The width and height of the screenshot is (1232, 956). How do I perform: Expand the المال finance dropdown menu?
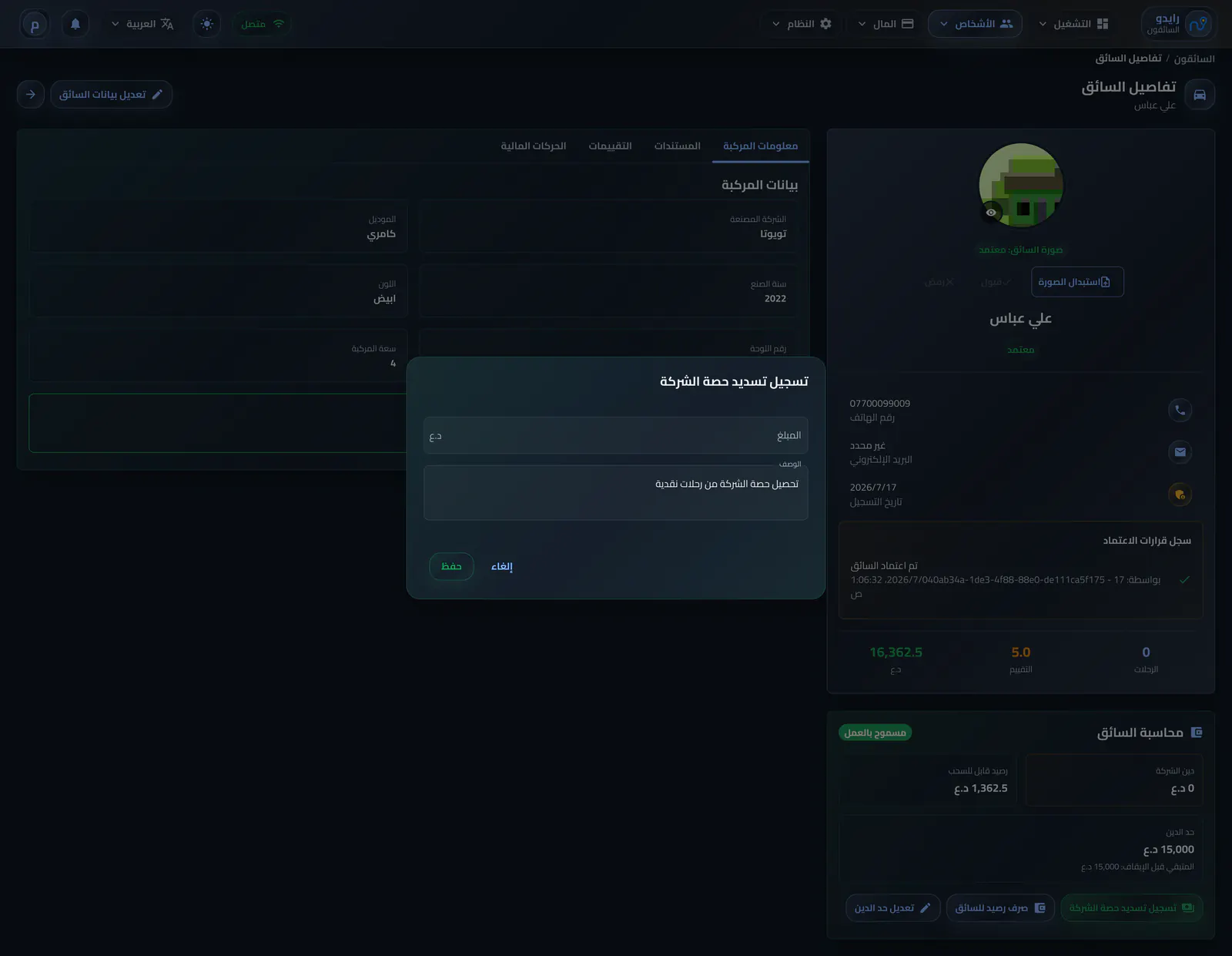click(885, 24)
